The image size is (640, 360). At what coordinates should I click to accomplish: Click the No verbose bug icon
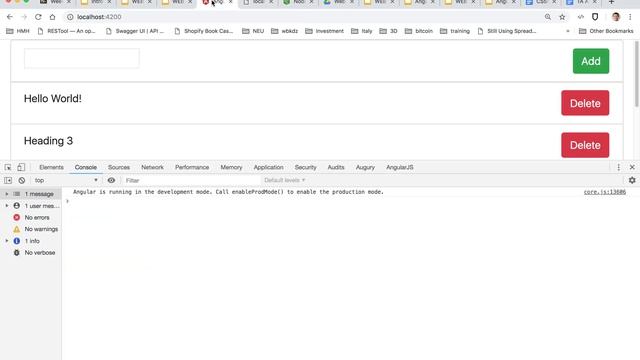pos(17,253)
